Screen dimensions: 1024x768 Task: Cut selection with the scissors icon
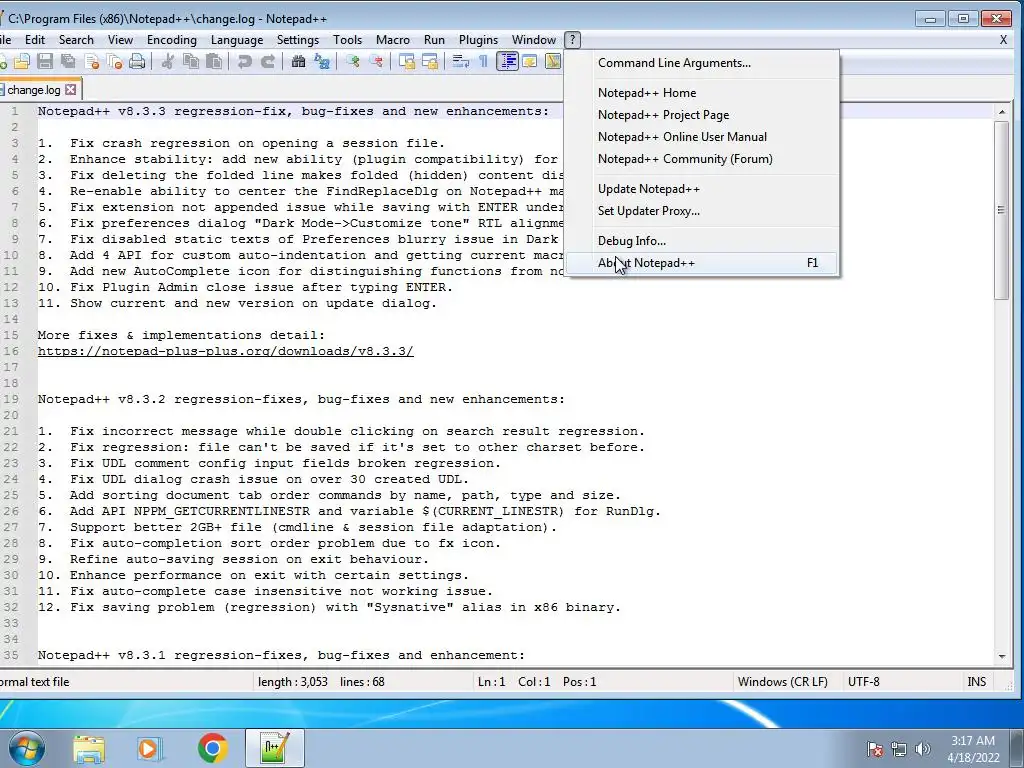click(x=168, y=61)
